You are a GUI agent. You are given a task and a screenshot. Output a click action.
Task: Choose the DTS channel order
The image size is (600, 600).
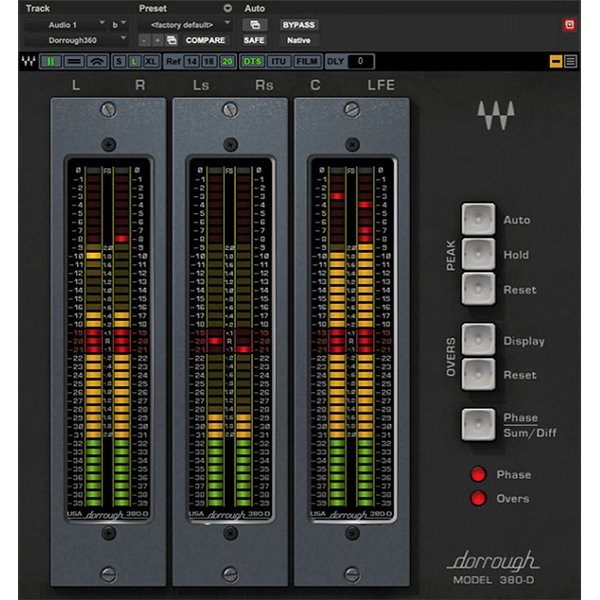click(x=252, y=61)
